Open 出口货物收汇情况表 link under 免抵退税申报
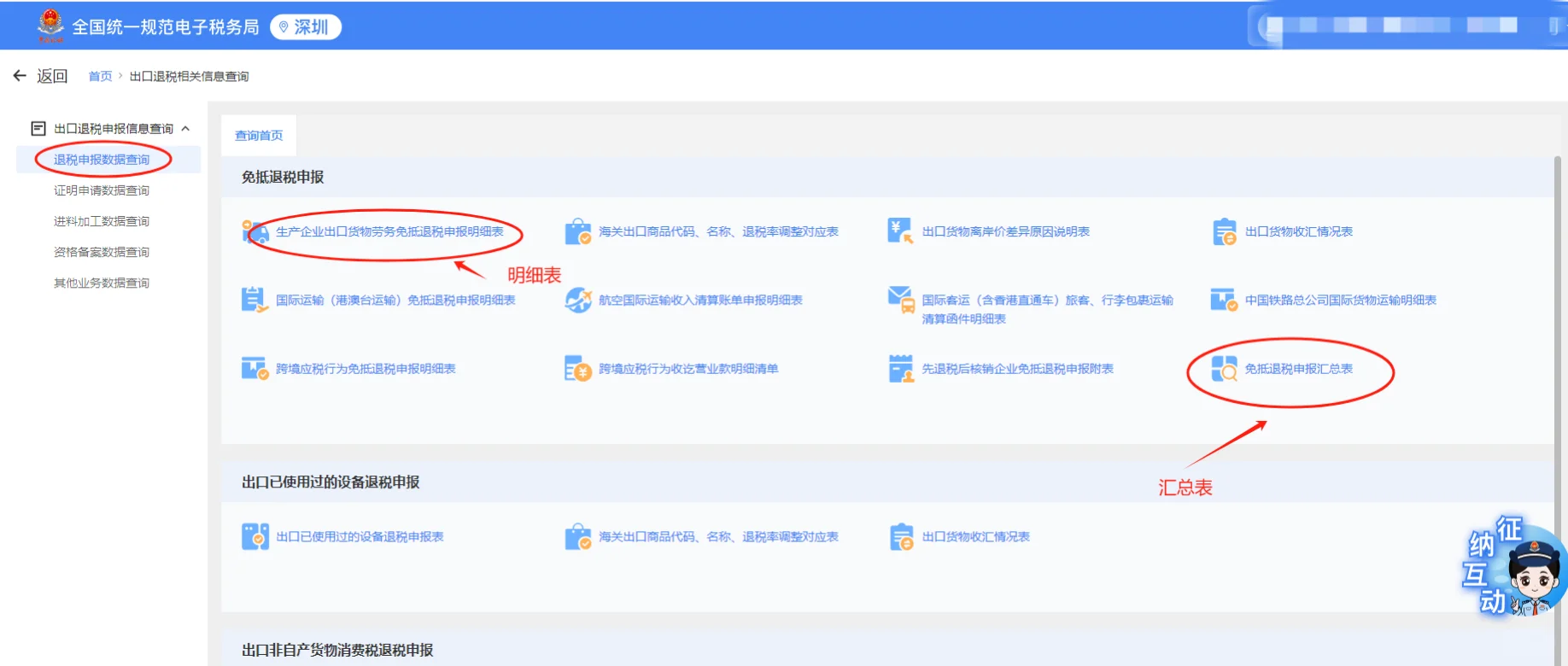 1298,231
